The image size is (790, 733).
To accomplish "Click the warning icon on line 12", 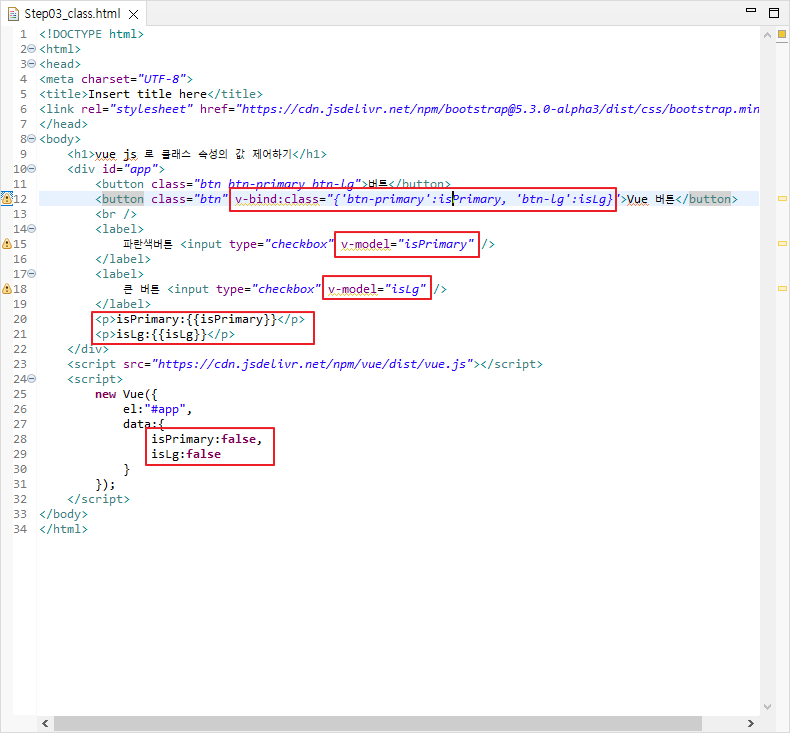I will (7, 198).
